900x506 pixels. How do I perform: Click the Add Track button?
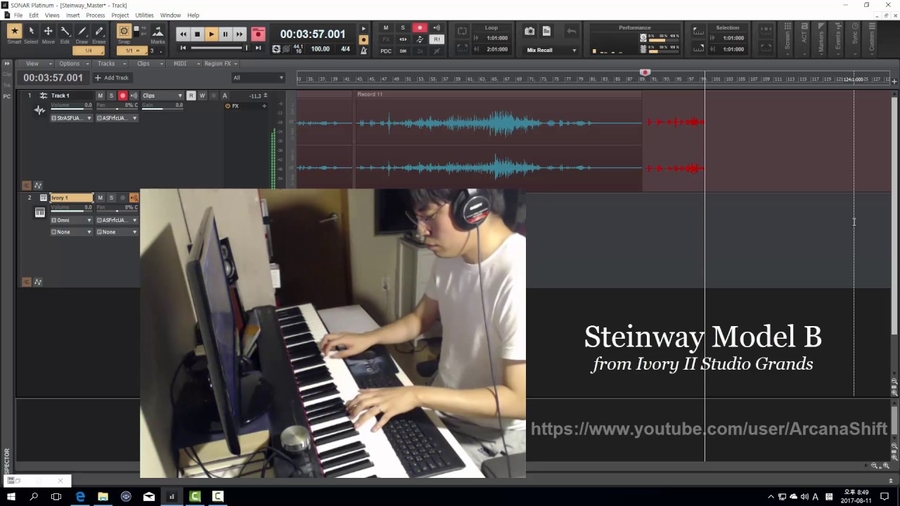(x=112, y=77)
